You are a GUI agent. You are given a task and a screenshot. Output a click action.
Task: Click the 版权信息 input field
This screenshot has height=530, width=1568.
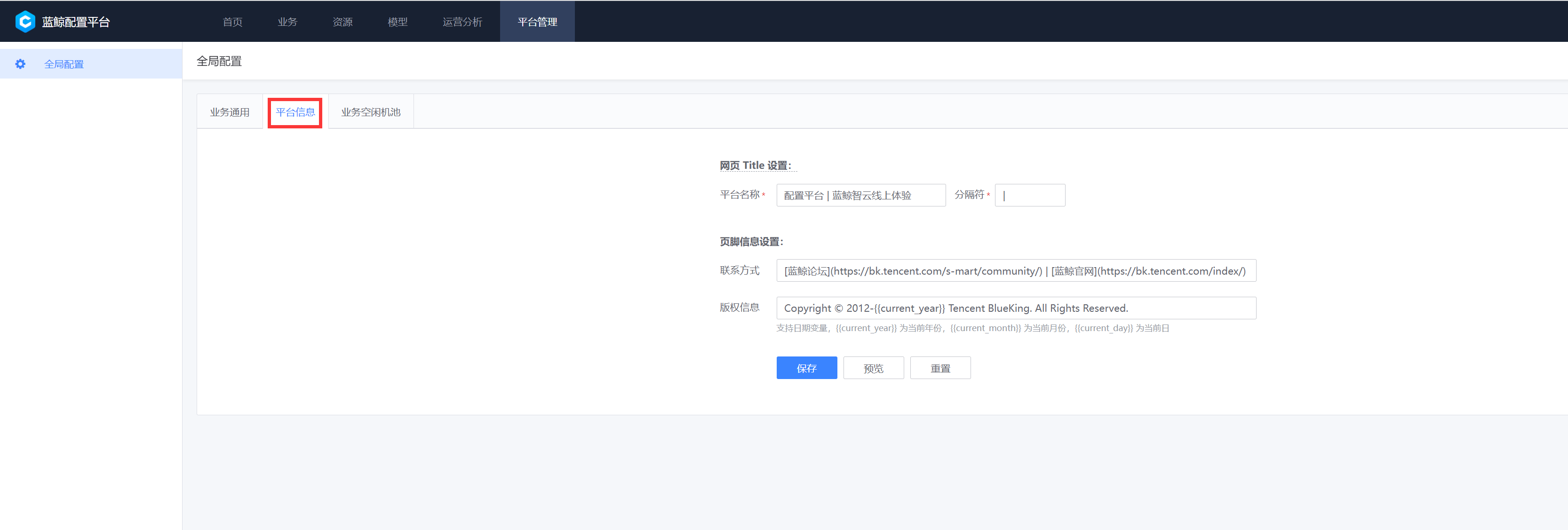coord(1016,308)
